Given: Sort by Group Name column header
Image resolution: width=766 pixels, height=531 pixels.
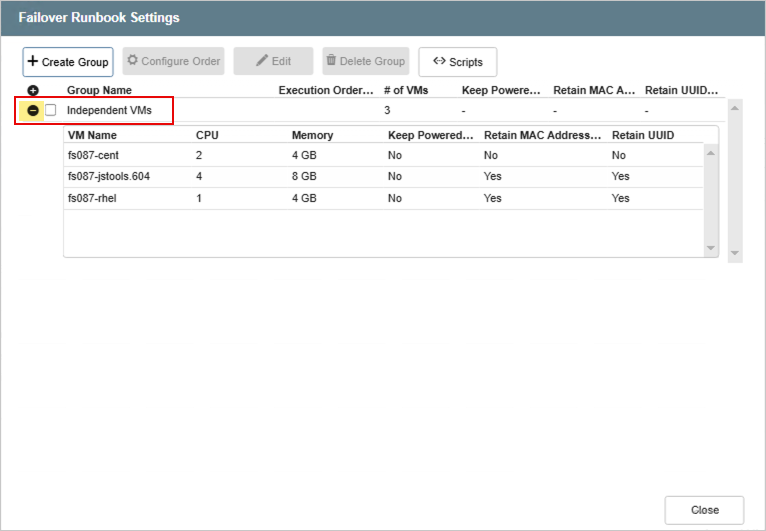Looking at the screenshot, I should (99, 91).
